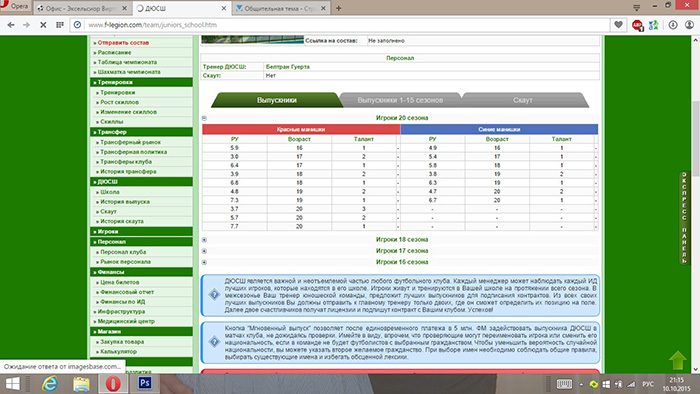The image size is (700, 394).
Task: Add page to bookmarks heart icon
Action: [x=618, y=25]
